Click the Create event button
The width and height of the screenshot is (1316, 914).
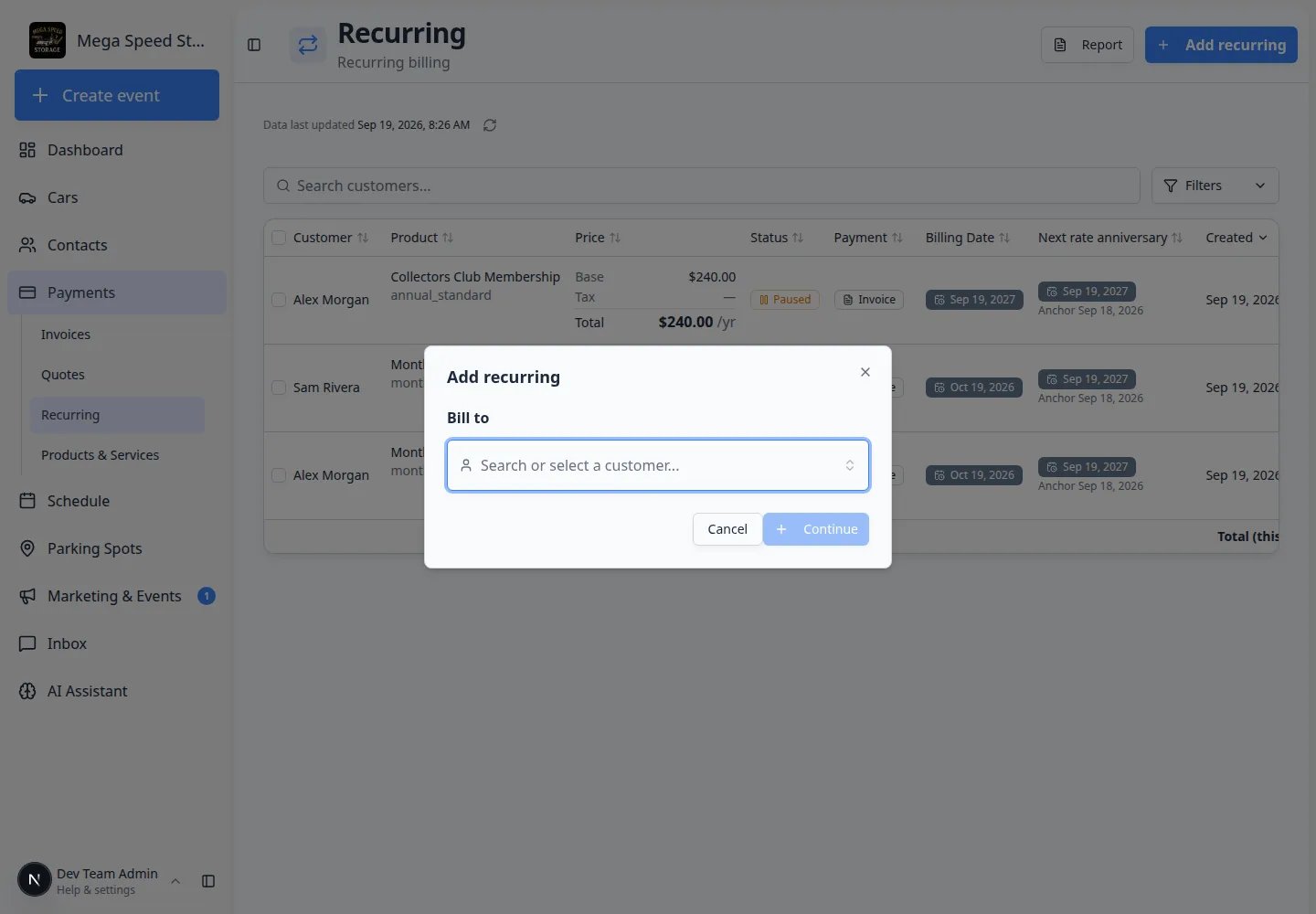tap(117, 95)
